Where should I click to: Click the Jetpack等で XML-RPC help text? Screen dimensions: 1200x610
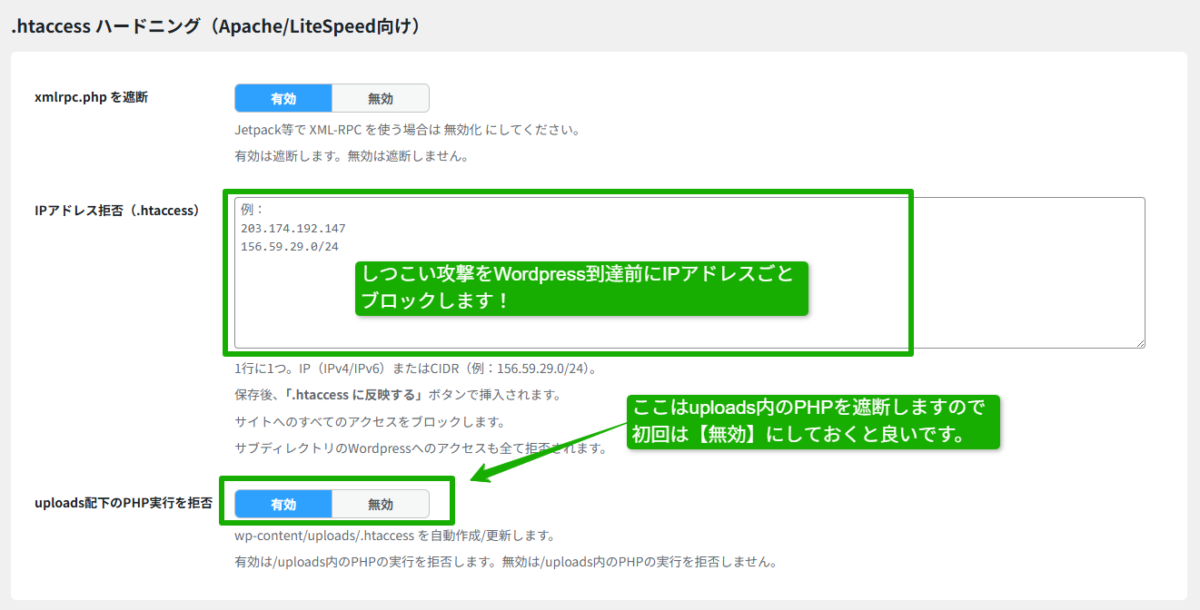406,130
